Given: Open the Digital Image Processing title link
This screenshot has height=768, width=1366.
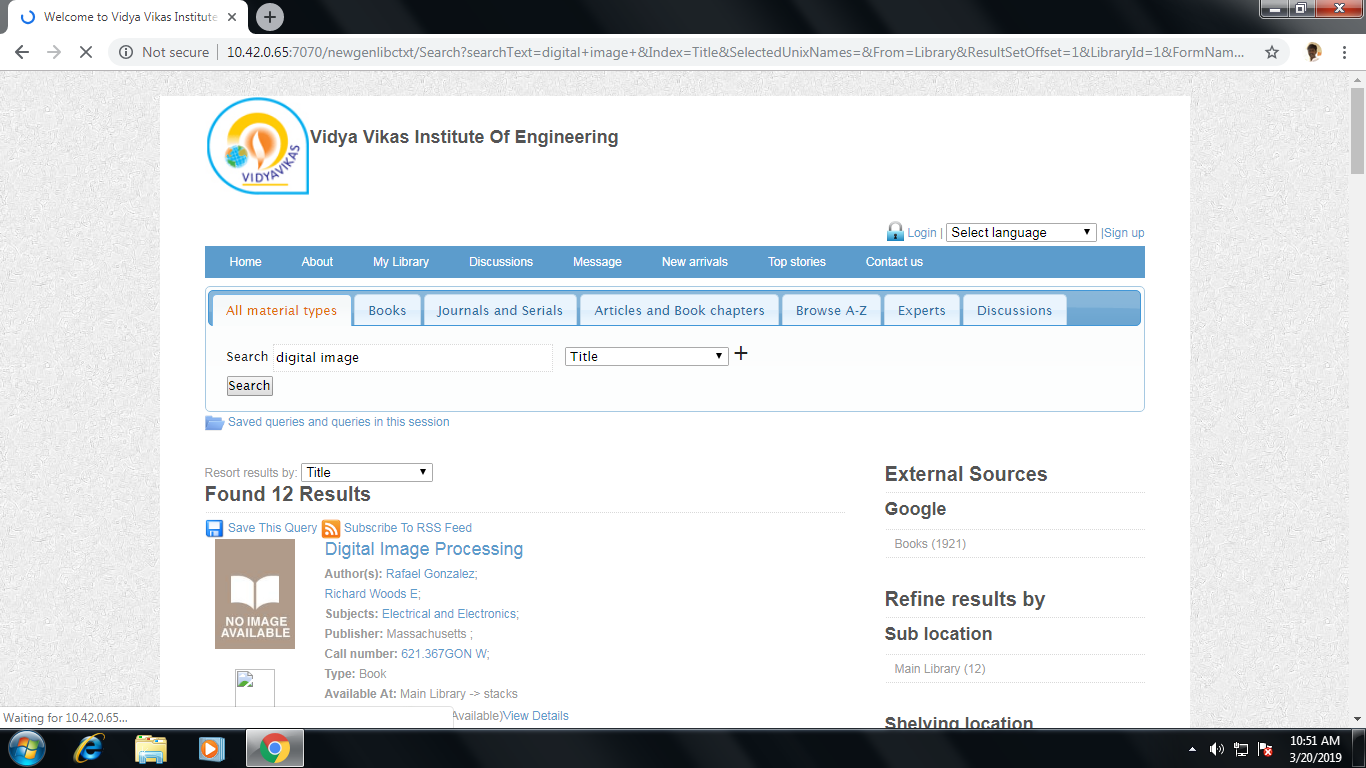Looking at the screenshot, I should tap(424, 549).
